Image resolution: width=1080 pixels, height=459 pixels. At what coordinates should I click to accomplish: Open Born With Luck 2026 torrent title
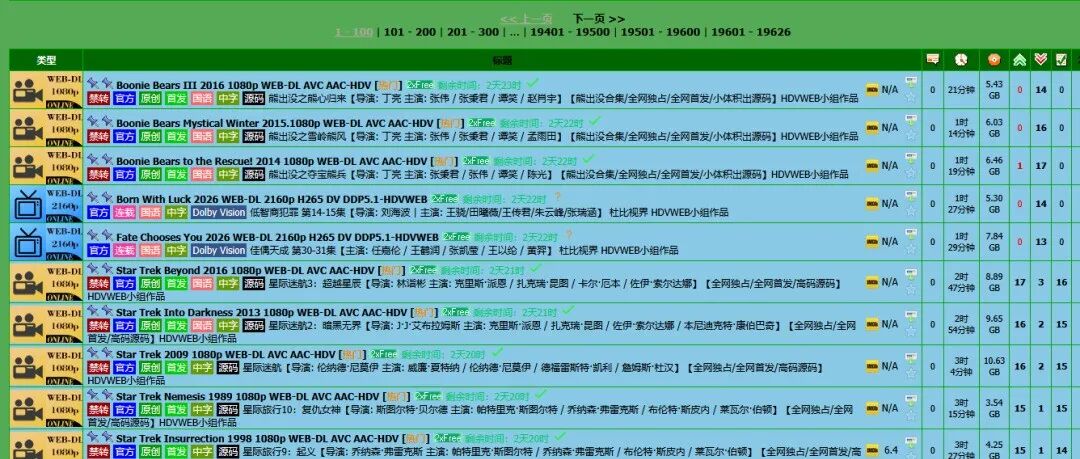pyautogui.click(x=271, y=199)
